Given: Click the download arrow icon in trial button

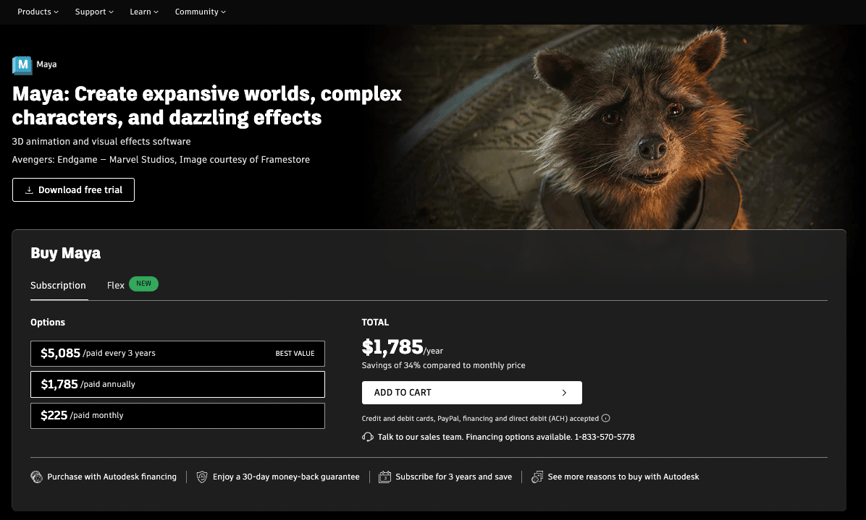Looking at the screenshot, I should click(x=29, y=190).
